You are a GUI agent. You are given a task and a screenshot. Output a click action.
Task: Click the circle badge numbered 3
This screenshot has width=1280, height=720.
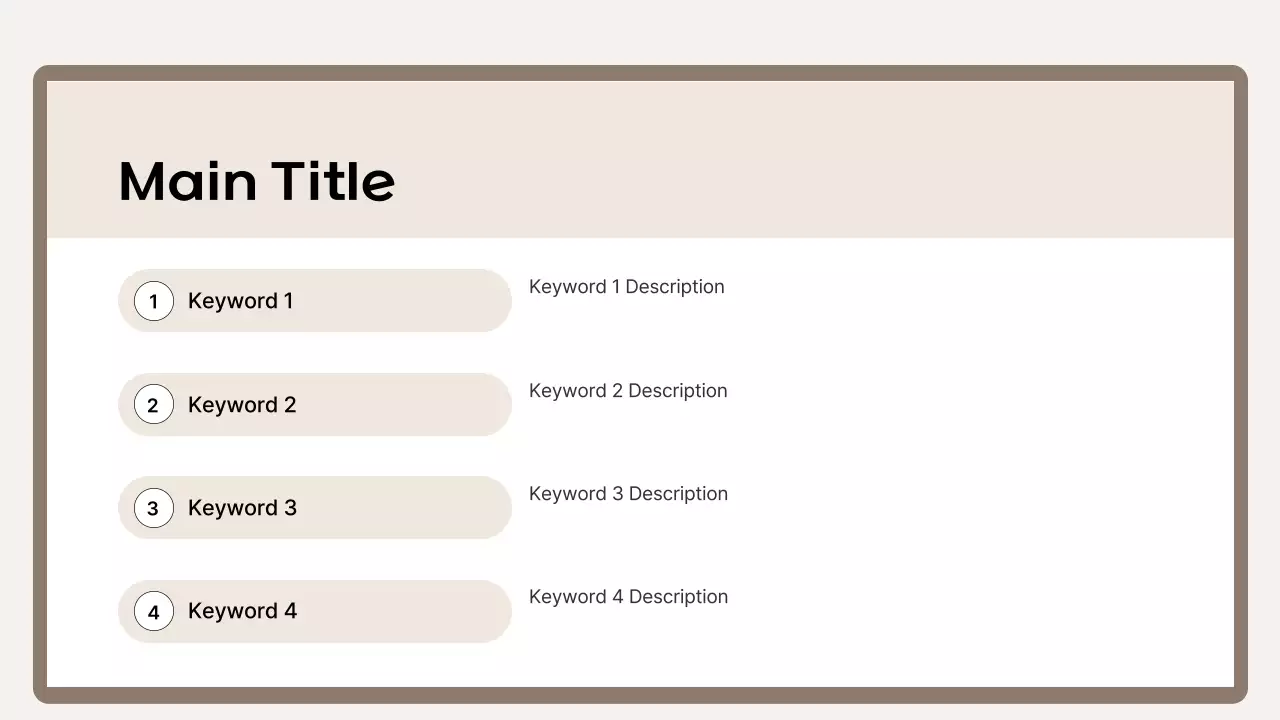154,508
